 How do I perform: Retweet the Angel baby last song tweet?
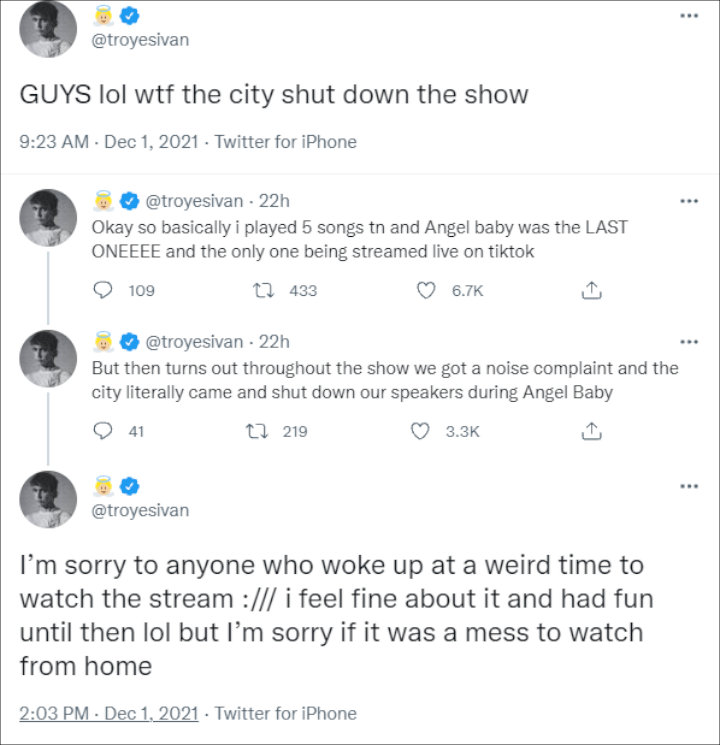[x=267, y=290]
